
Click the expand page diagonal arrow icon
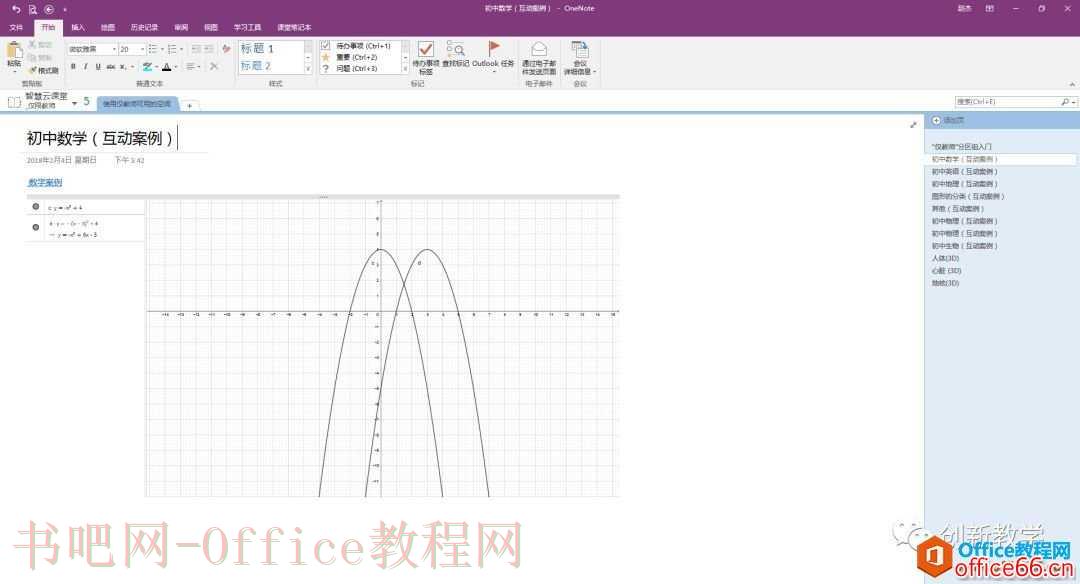(913, 125)
